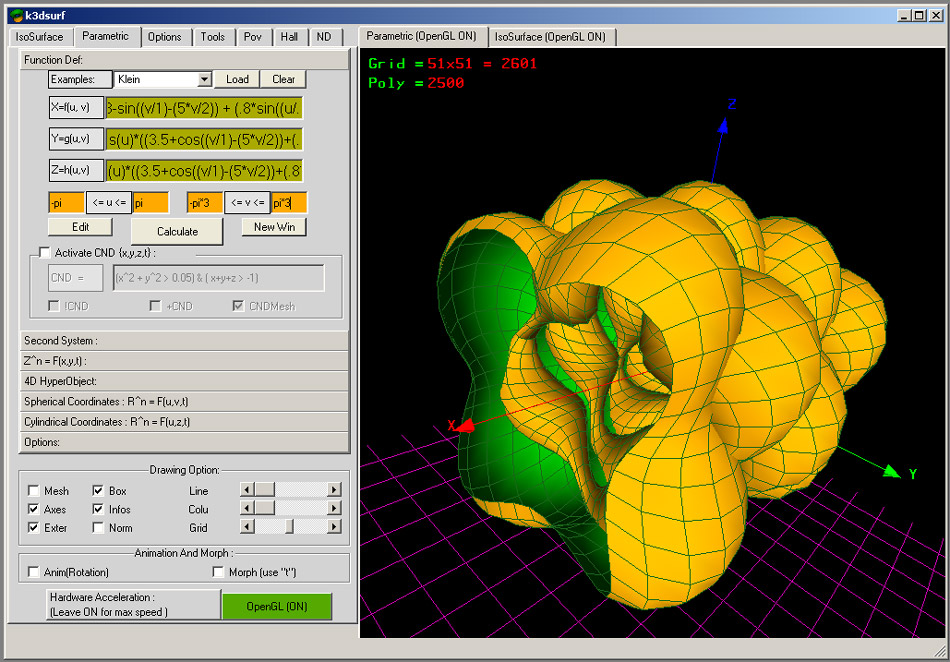This screenshot has width=950, height=662.
Task: Open the Examples dropdown showing Klein
Action: tap(204, 79)
